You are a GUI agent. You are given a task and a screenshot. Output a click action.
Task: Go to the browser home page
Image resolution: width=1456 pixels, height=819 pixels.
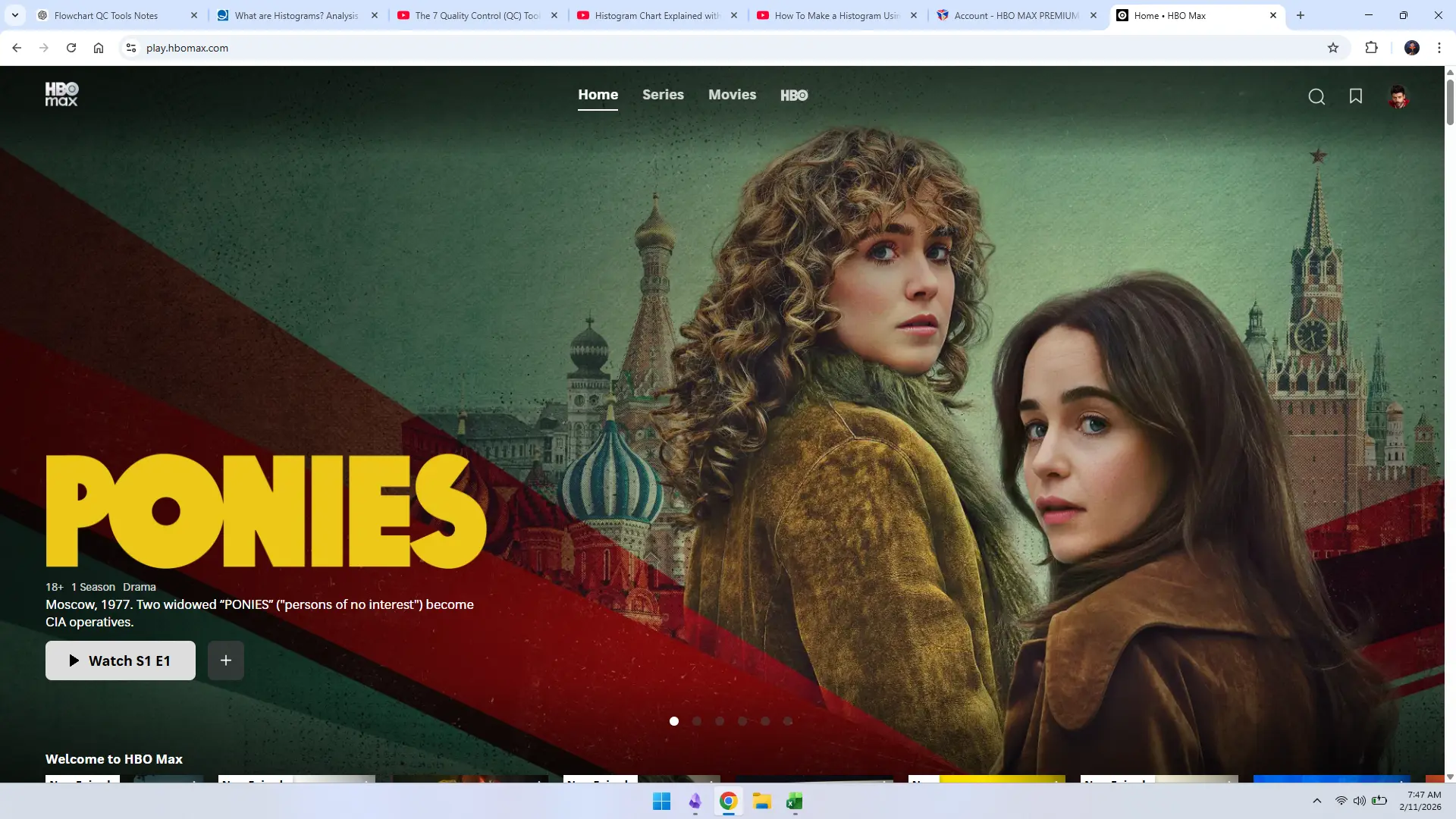click(99, 48)
